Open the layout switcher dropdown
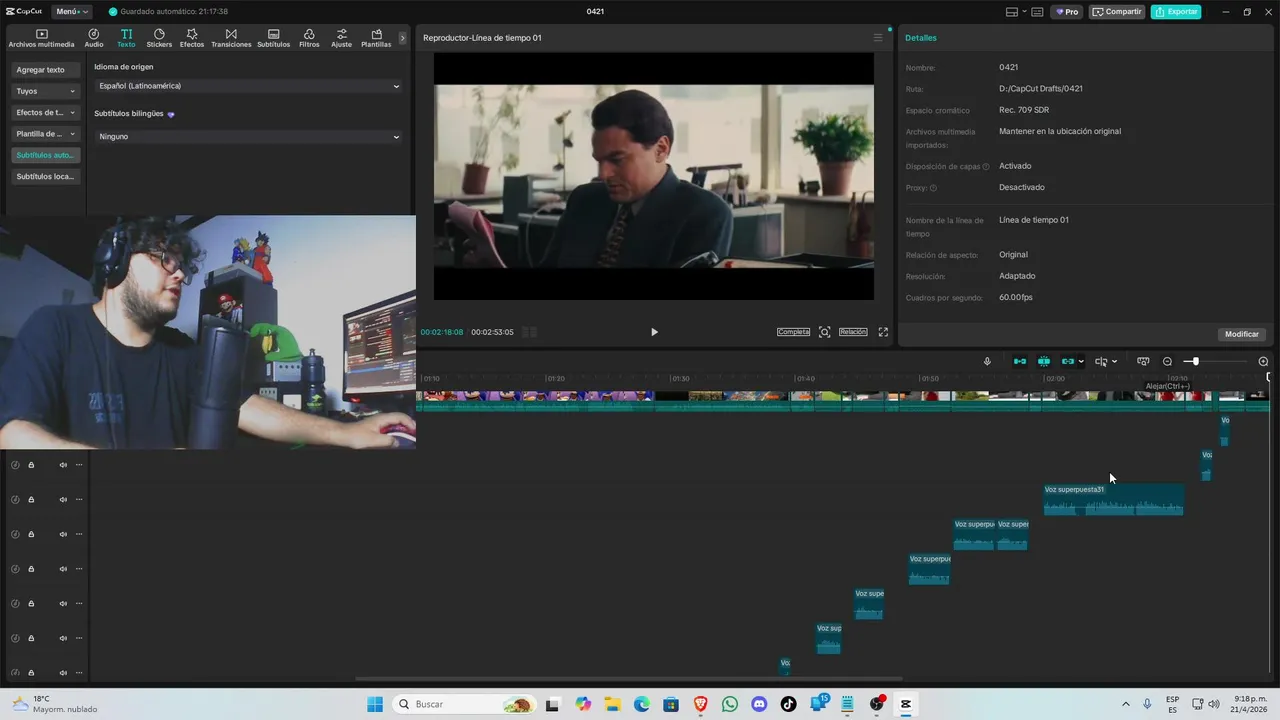The width and height of the screenshot is (1280, 720). coord(1015,12)
